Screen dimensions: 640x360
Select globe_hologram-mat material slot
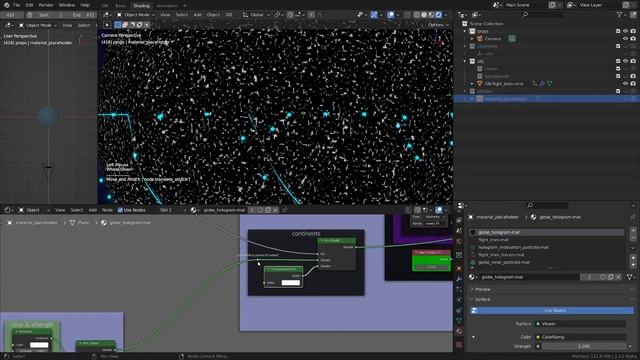pyautogui.click(x=547, y=232)
